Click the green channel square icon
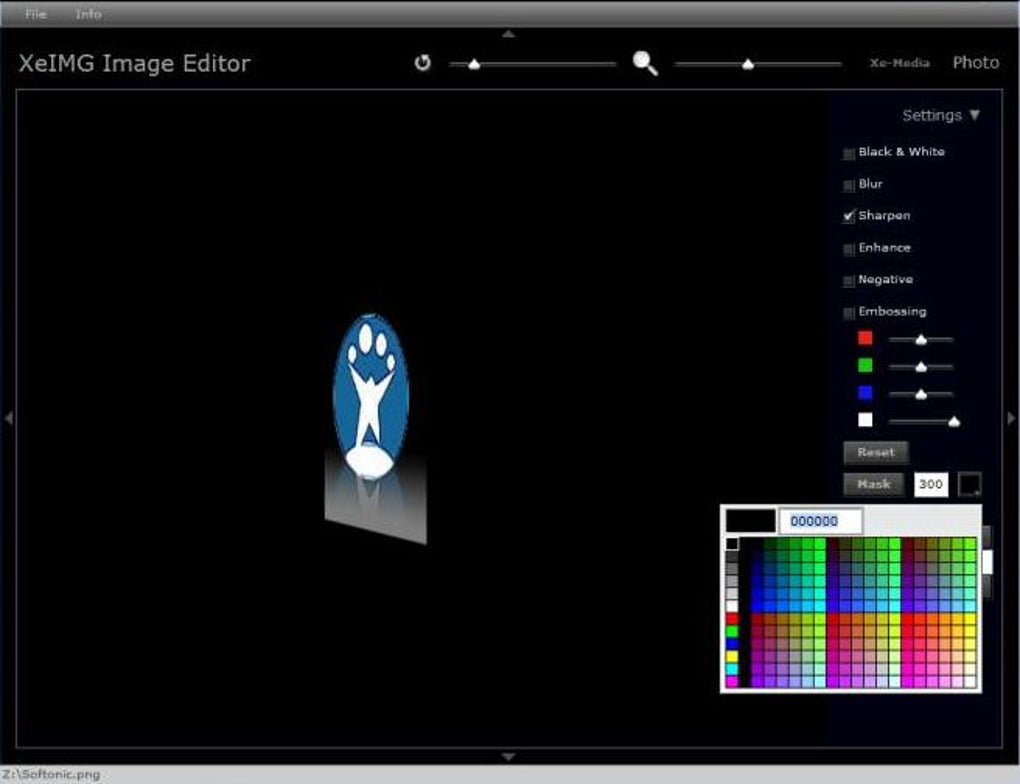This screenshot has width=1020, height=784. (865, 365)
